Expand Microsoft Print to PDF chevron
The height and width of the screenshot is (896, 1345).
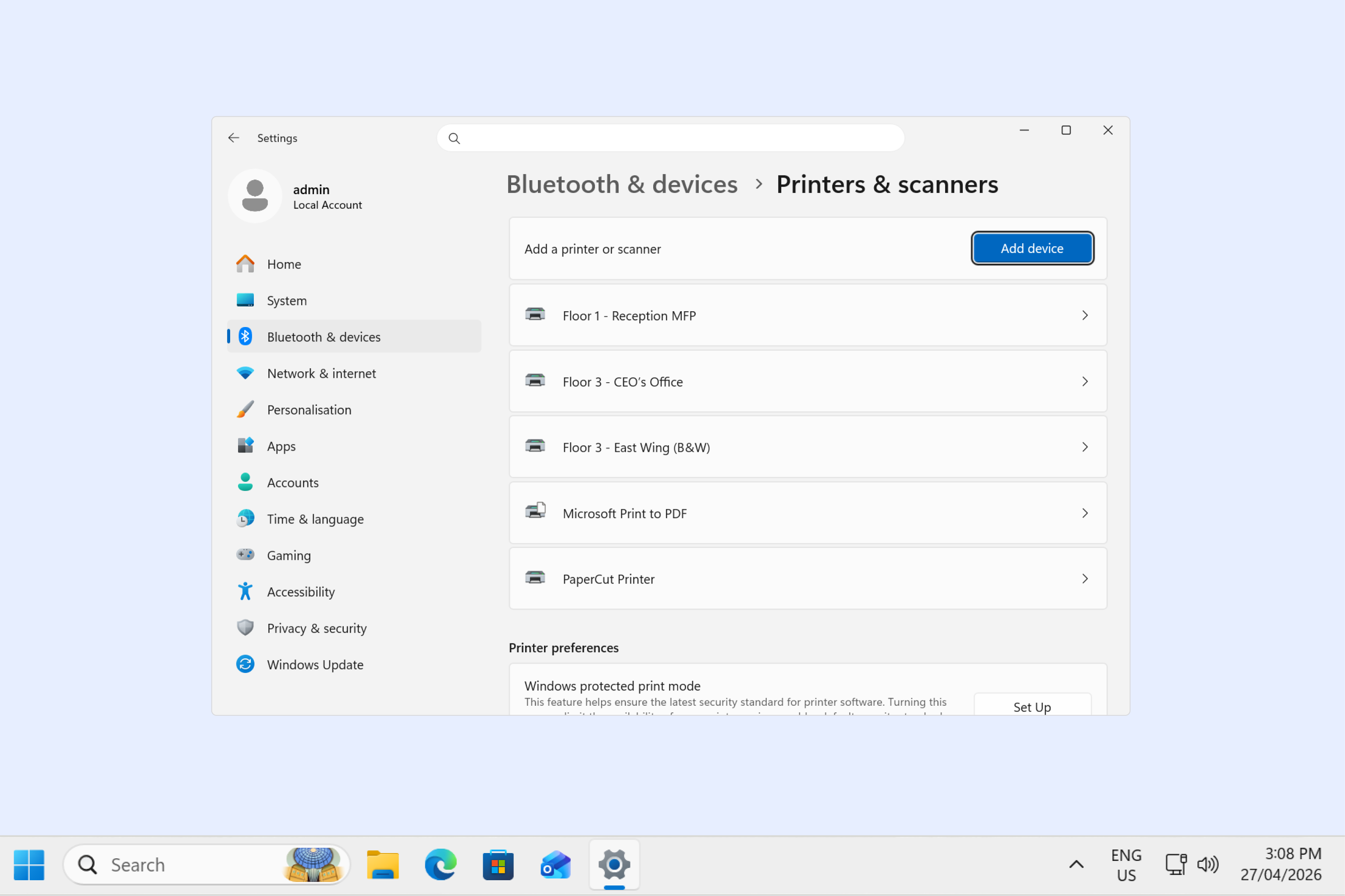pyautogui.click(x=1085, y=513)
